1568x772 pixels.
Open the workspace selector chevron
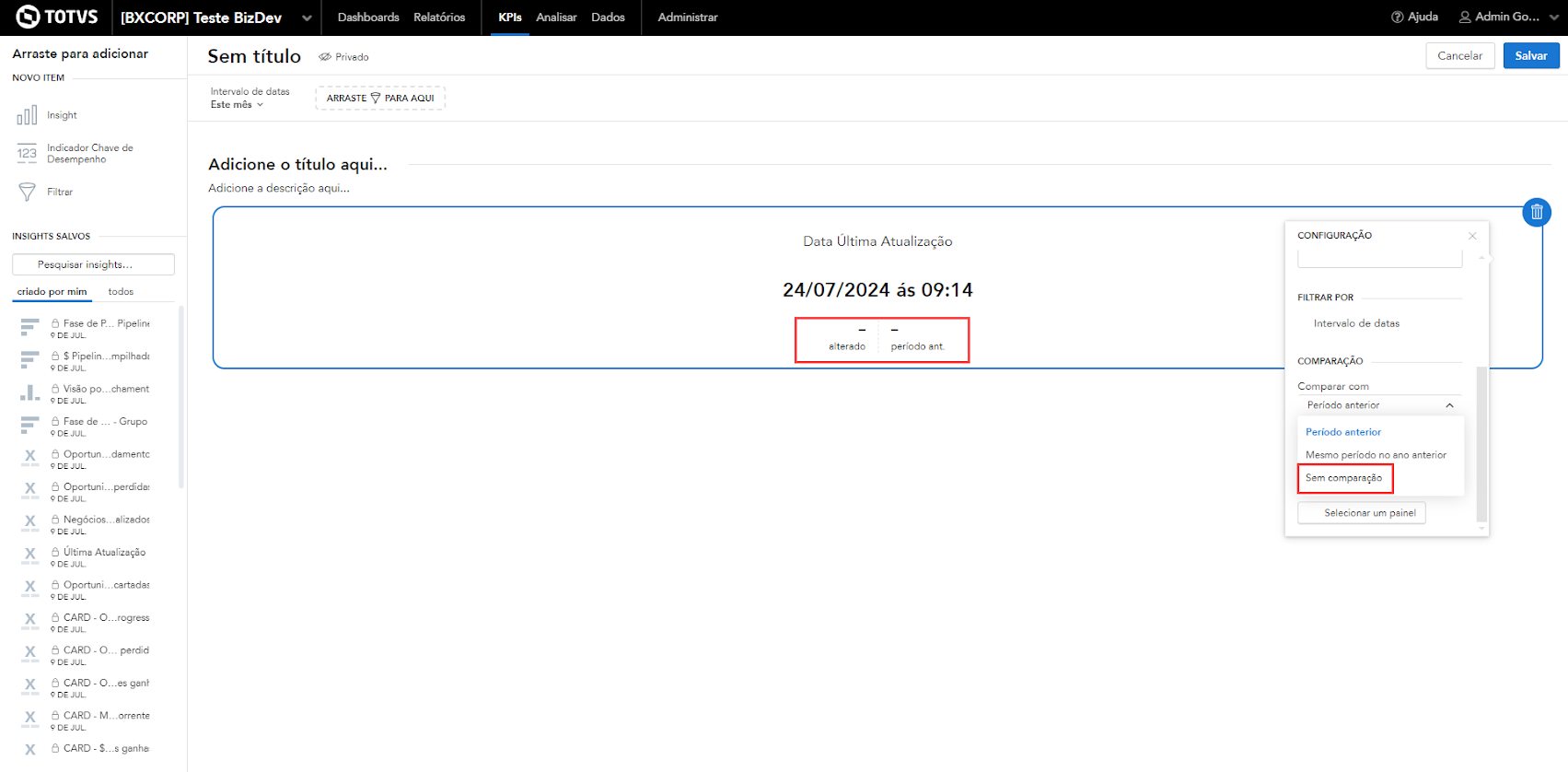[307, 18]
